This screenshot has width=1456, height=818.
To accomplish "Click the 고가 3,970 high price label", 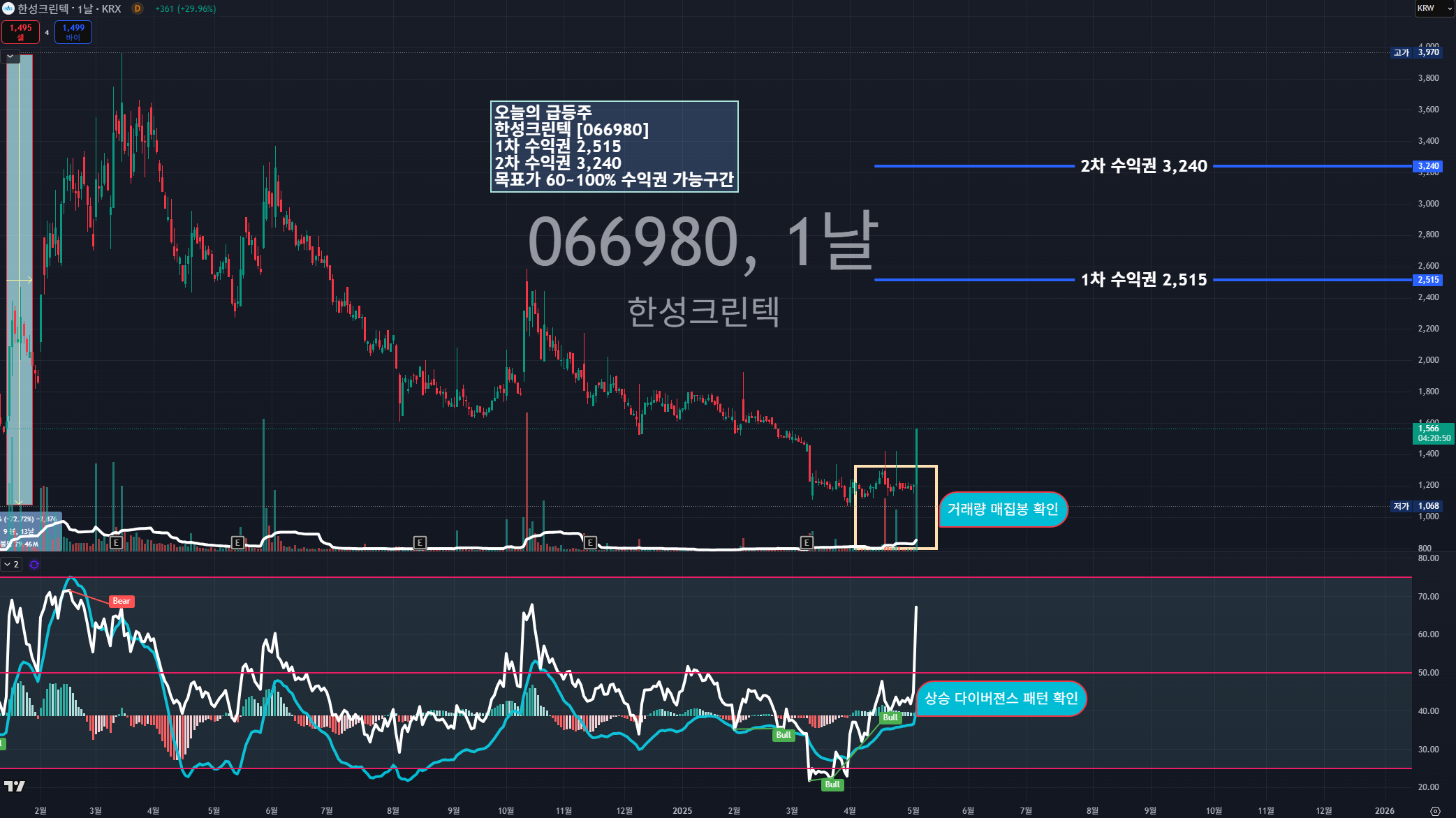I will coord(1416,52).
